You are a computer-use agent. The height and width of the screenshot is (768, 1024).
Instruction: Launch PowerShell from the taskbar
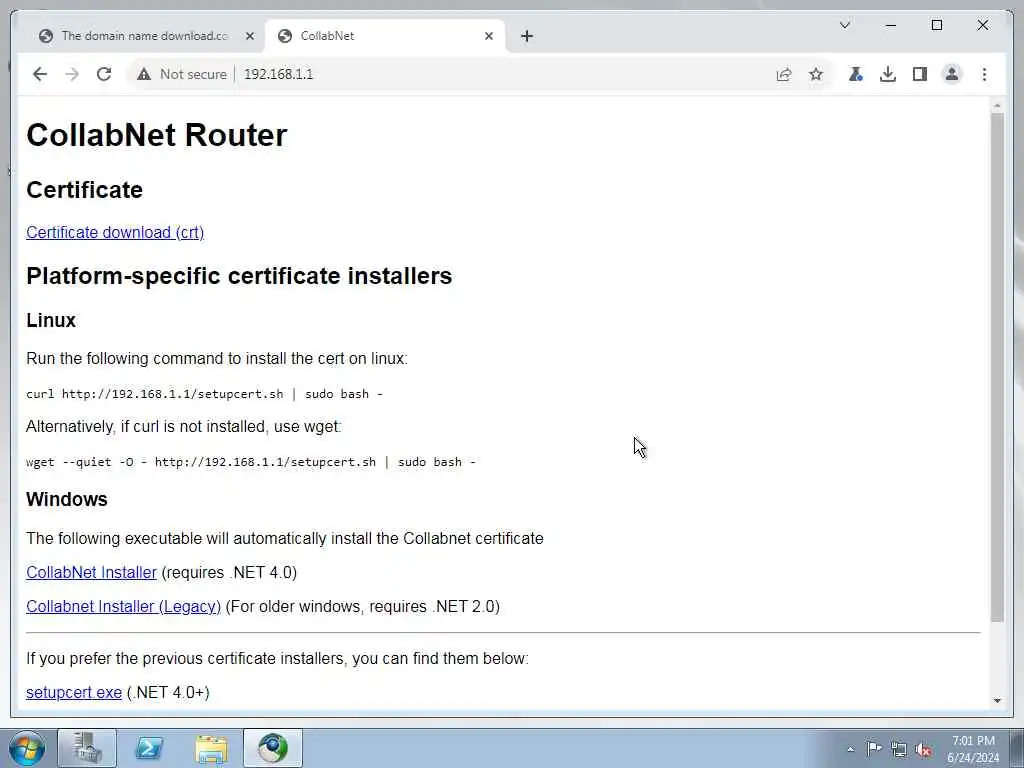tap(149, 748)
